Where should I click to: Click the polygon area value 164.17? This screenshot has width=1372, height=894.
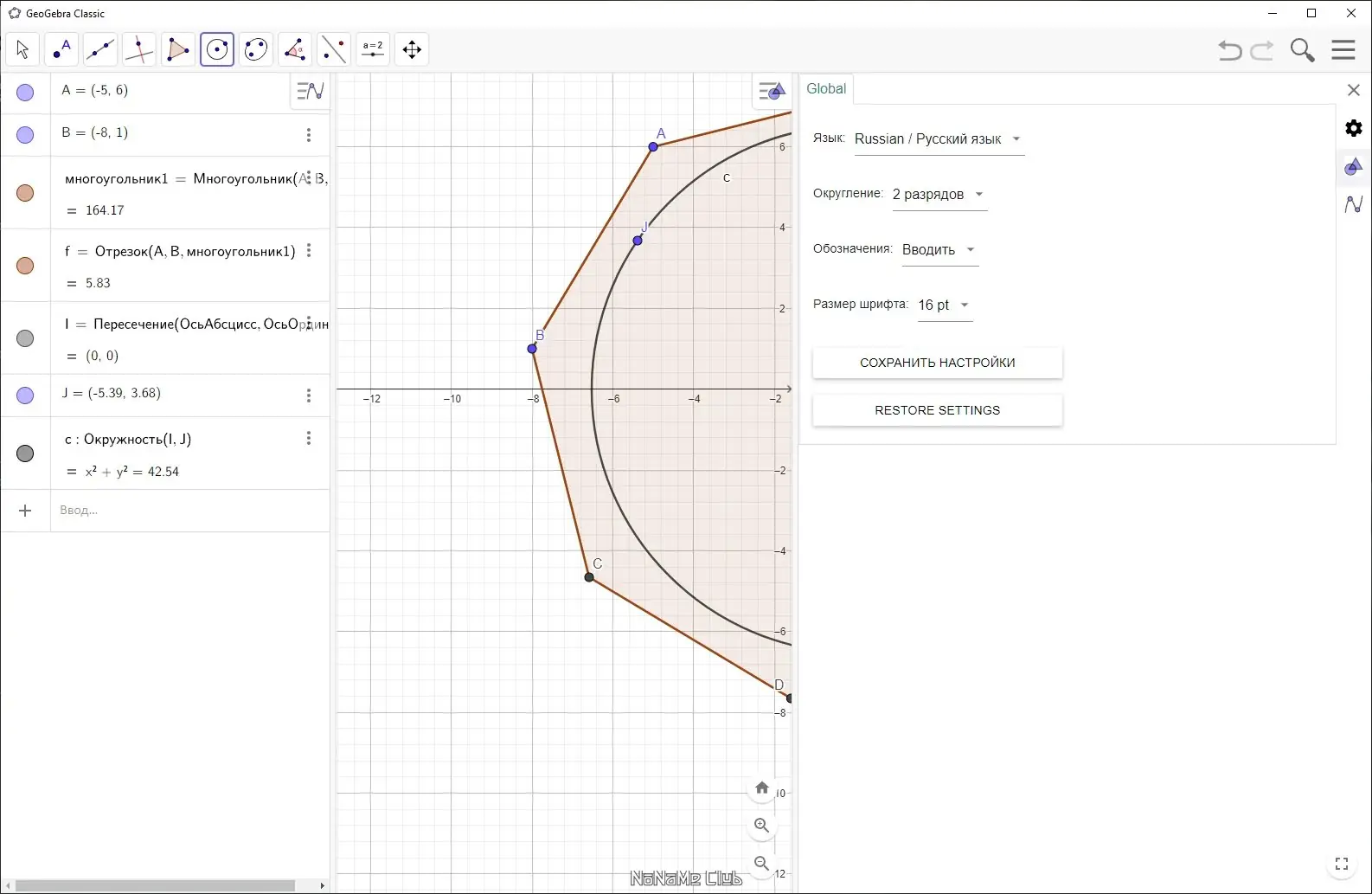coord(105,210)
